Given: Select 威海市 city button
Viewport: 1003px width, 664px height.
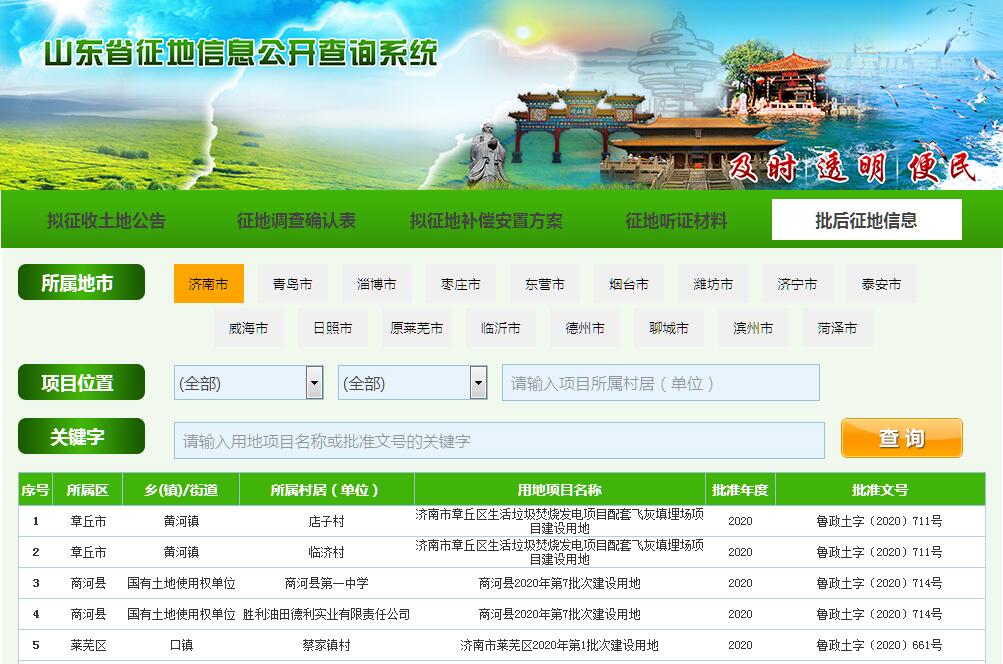Looking at the screenshot, I should 249,328.
